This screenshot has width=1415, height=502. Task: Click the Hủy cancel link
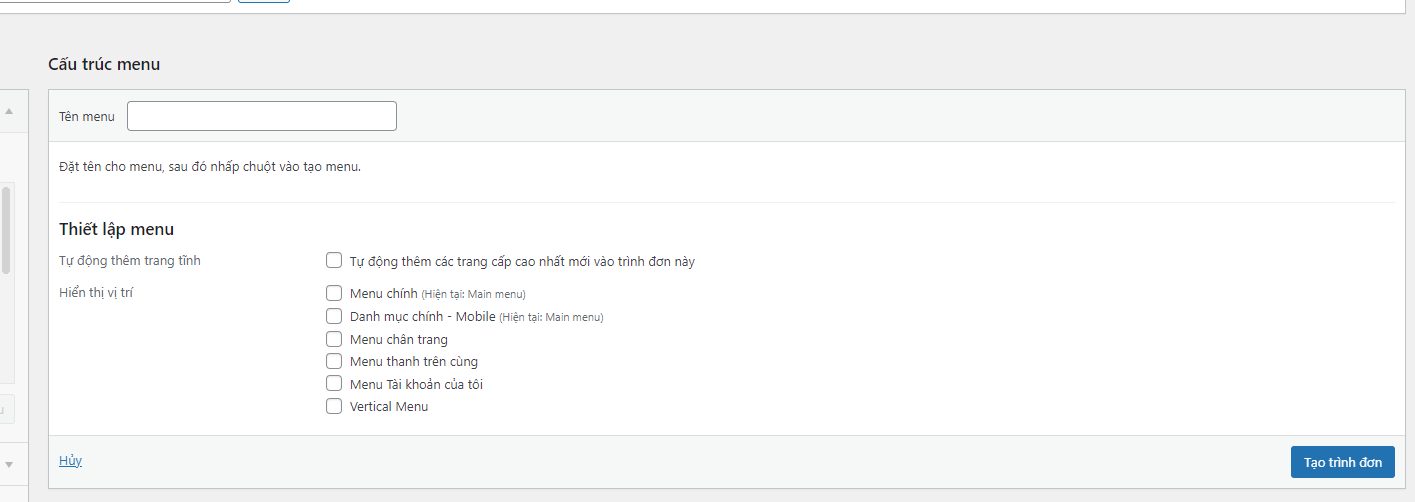click(x=70, y=461)
